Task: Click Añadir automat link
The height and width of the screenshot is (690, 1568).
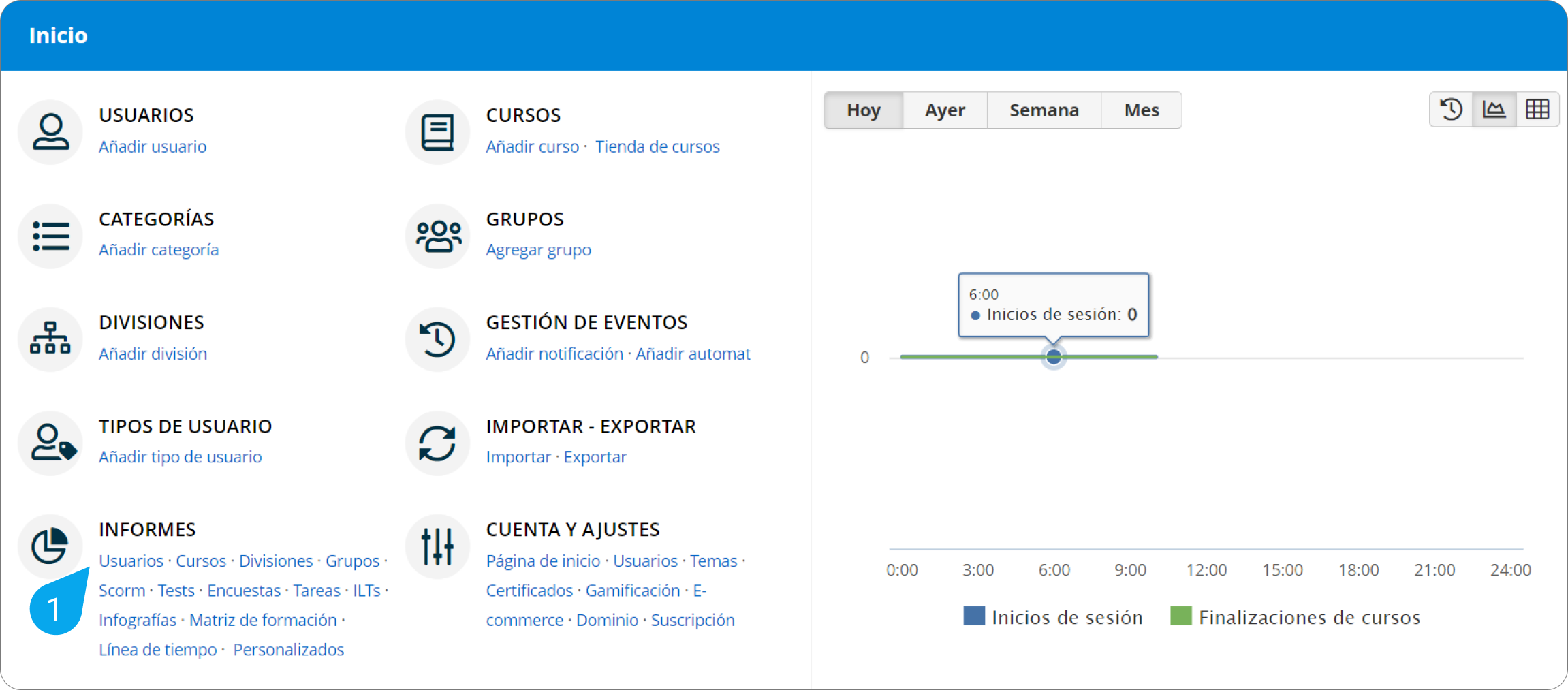Action: coord(693,354)
